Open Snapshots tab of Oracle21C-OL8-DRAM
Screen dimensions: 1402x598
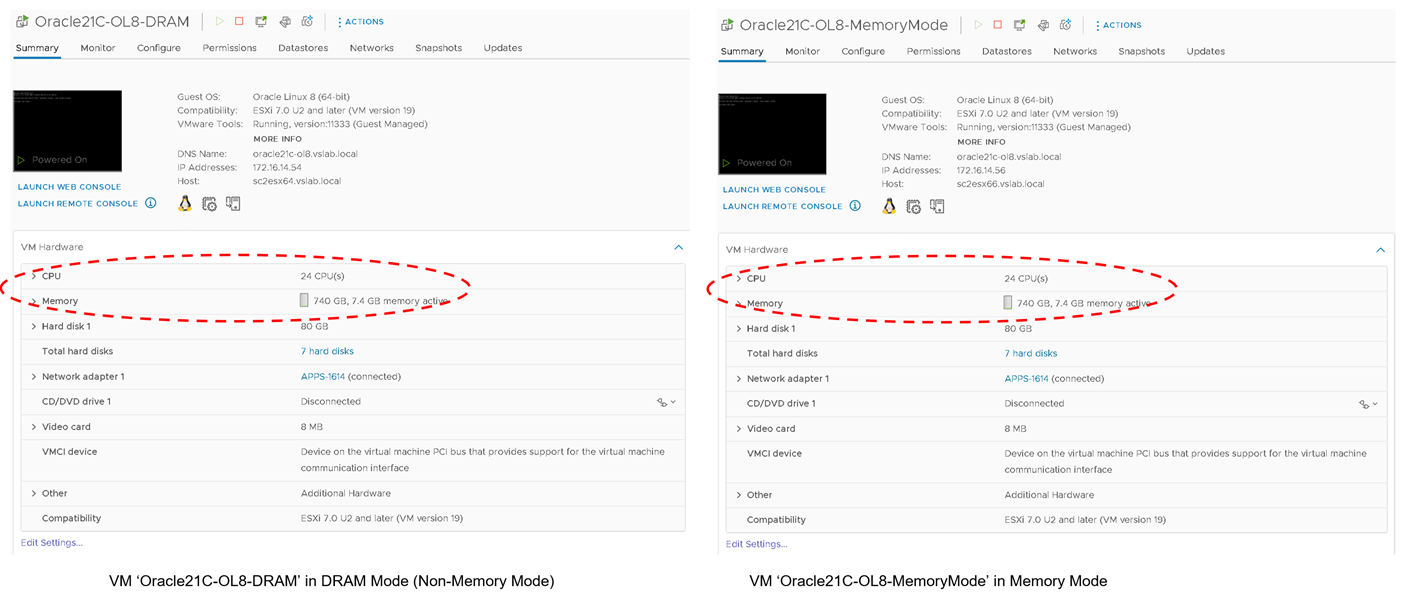point(439,48)
